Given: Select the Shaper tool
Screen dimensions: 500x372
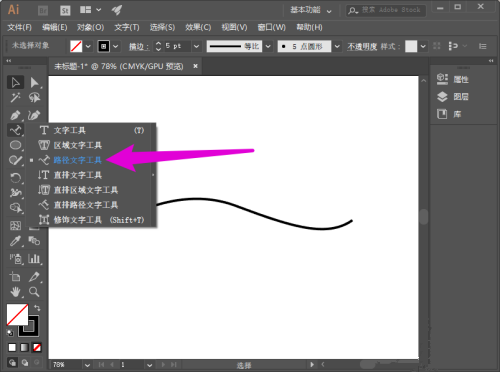Looking at the screenshot, I should tap(15, 160).
